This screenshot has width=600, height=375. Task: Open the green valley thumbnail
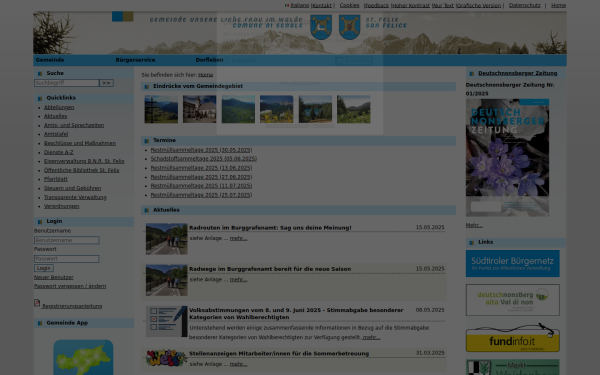[x=238, y=109]
